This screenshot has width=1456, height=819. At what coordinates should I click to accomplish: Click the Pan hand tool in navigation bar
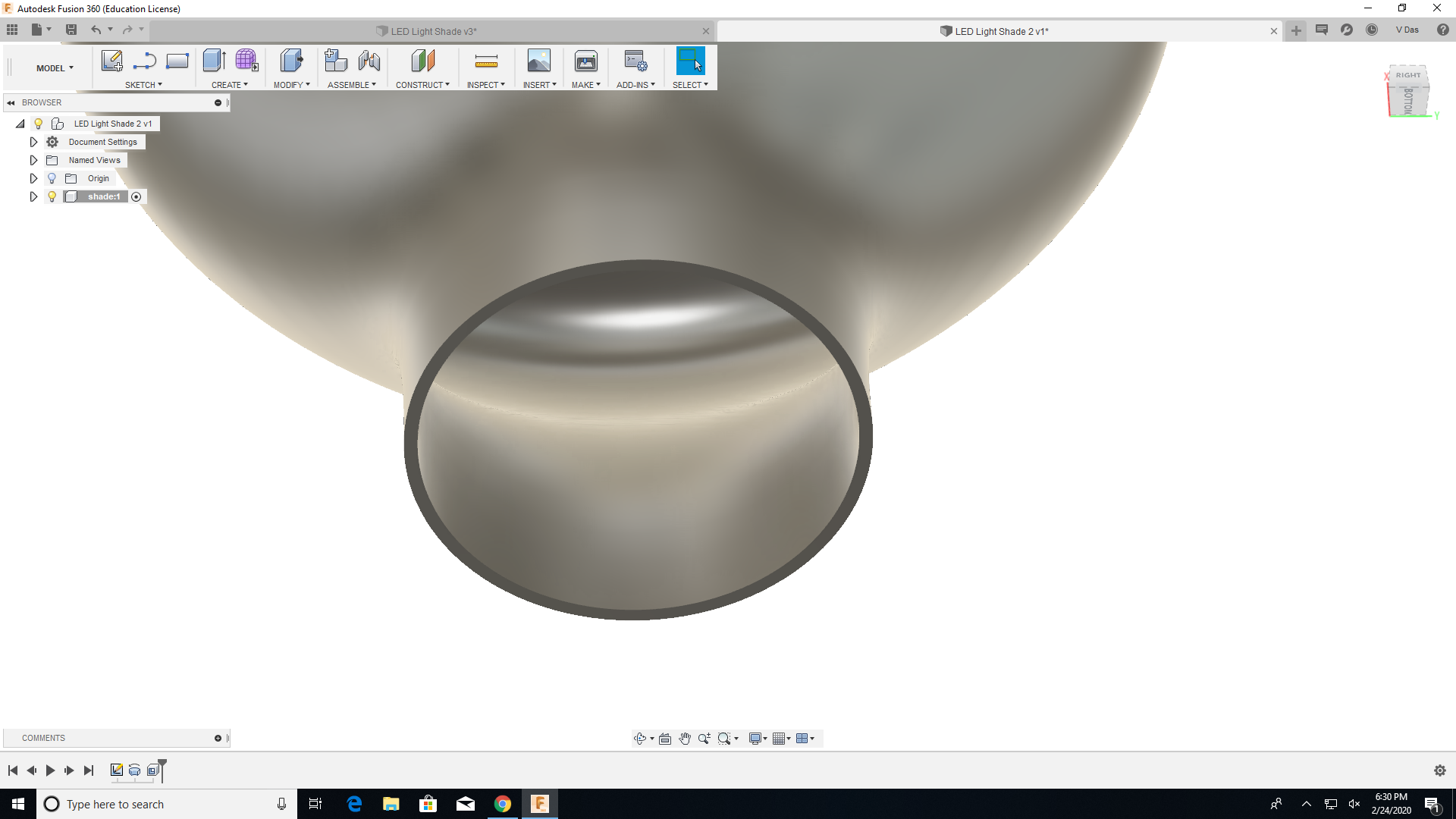pos(685,739)
